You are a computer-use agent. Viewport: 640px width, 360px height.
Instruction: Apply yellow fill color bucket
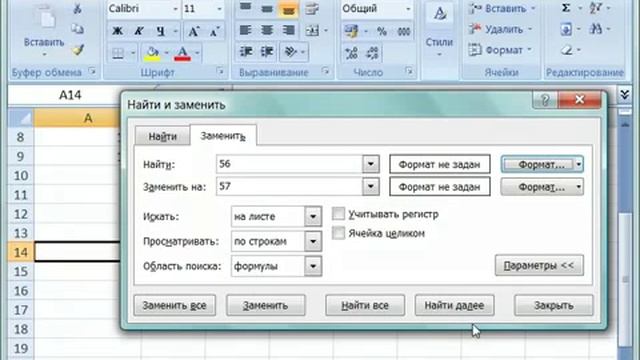point(152,53)
